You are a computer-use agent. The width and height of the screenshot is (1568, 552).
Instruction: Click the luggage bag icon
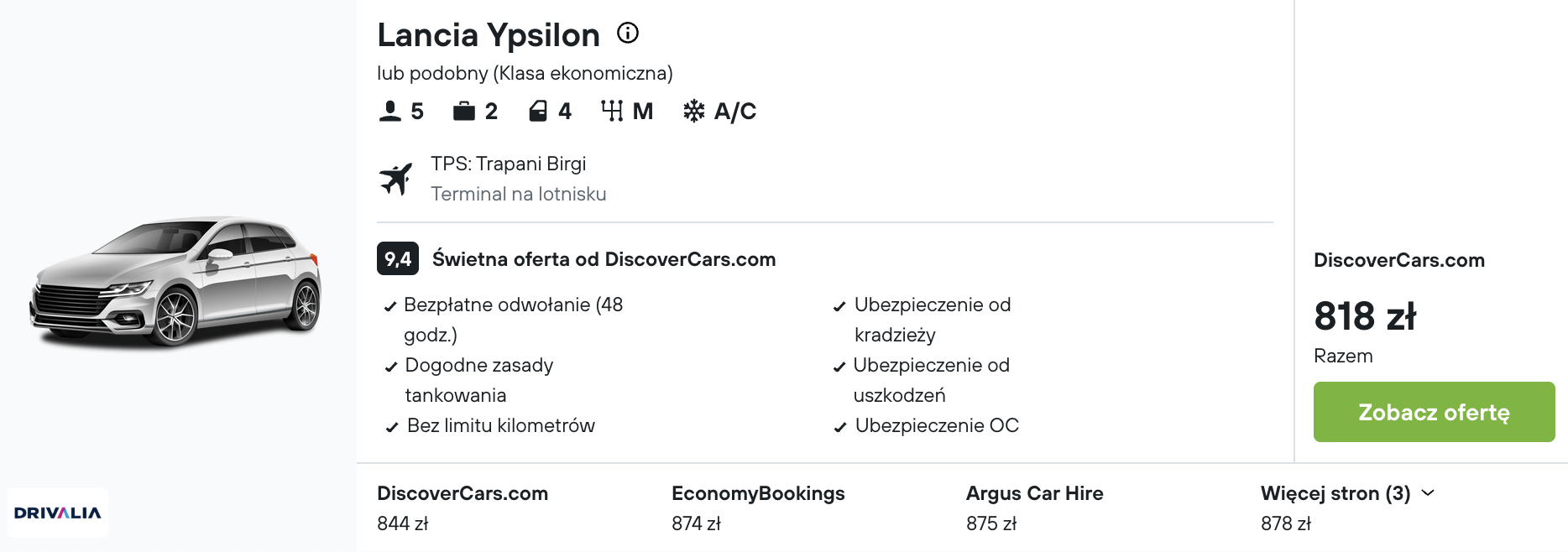tap(464, 111)
